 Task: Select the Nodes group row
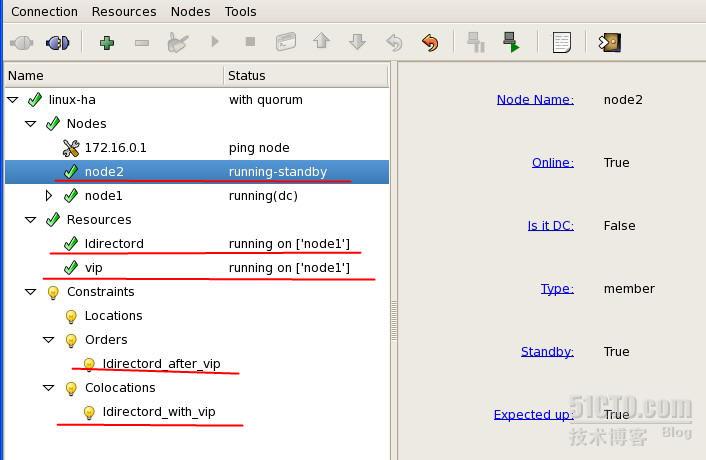pos(197,123)
